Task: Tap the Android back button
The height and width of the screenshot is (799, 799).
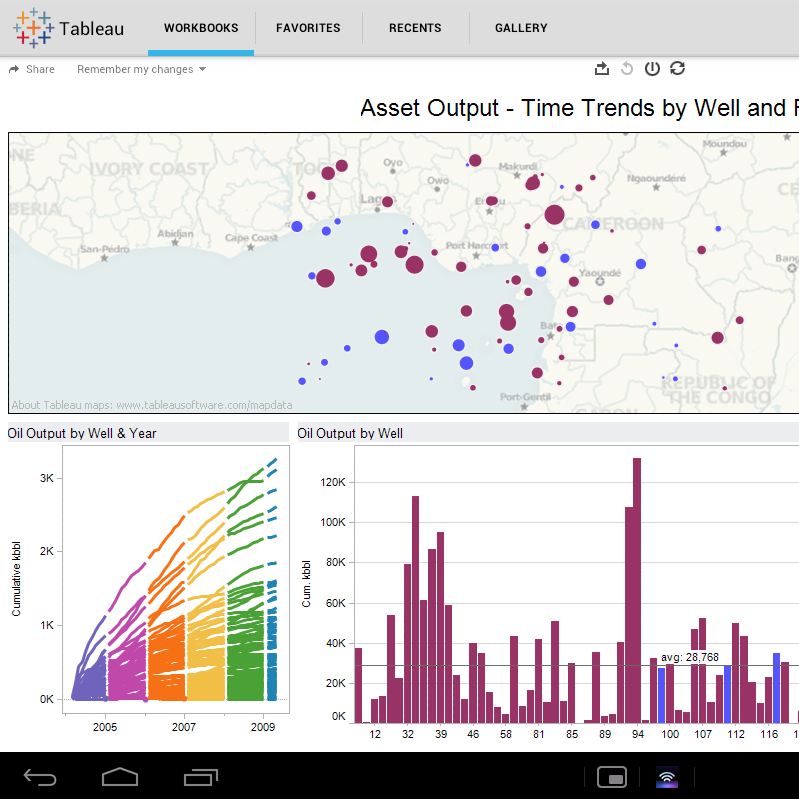Action: click(41, 776)
